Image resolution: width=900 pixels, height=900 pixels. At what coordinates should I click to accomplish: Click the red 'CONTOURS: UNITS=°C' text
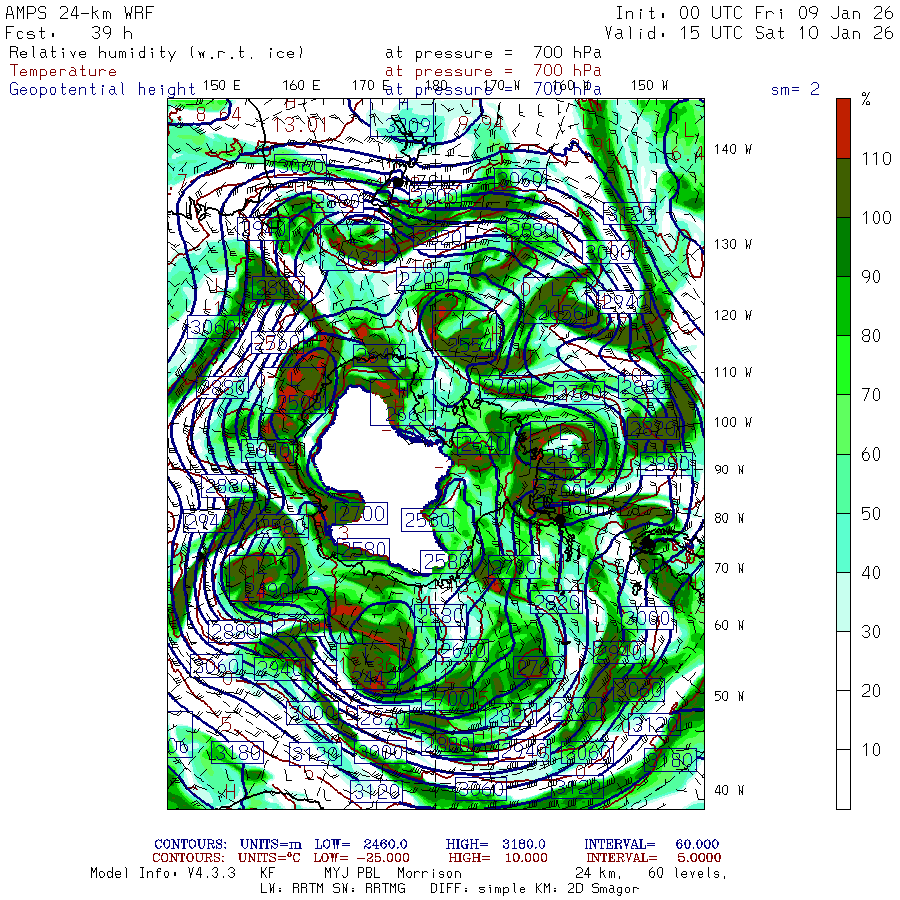(226, 858)
